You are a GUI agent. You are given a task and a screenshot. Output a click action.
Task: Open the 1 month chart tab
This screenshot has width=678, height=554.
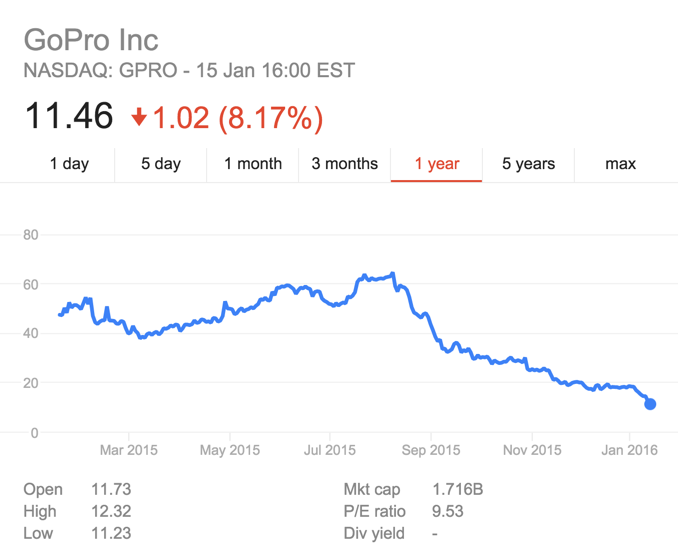[253, 164]
